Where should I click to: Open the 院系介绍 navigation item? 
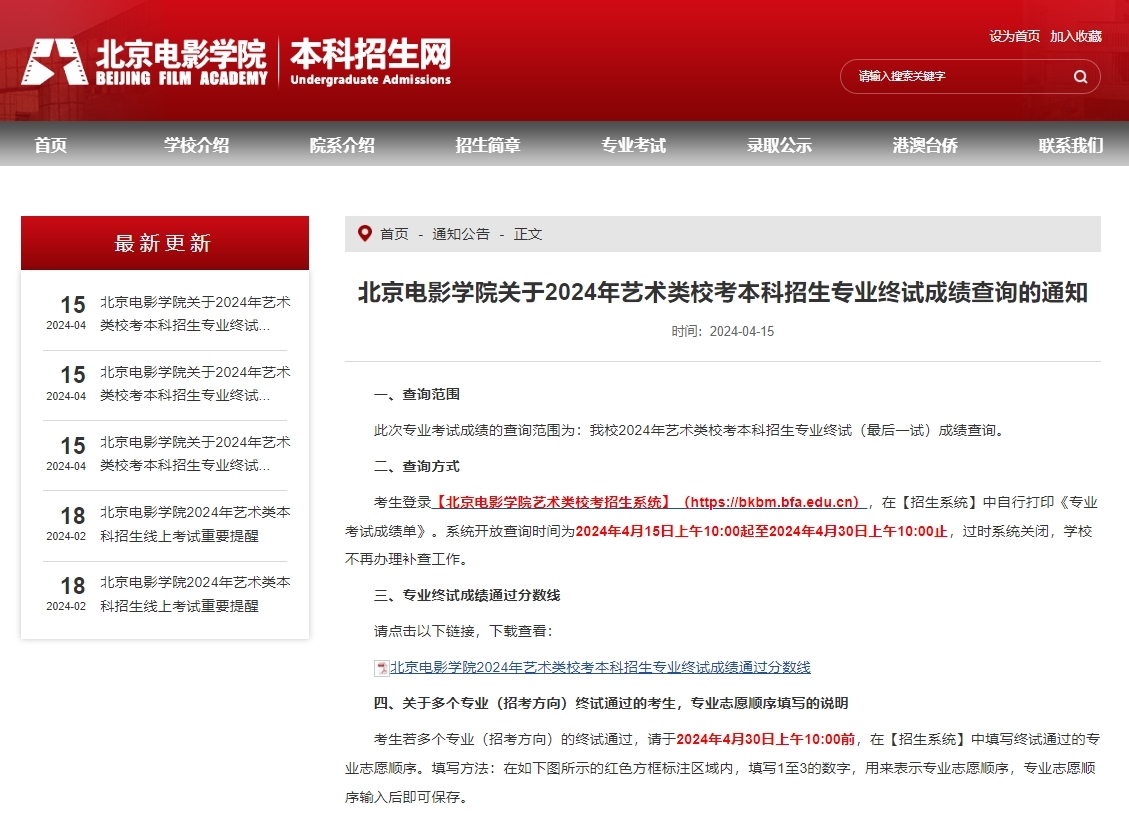342,145
